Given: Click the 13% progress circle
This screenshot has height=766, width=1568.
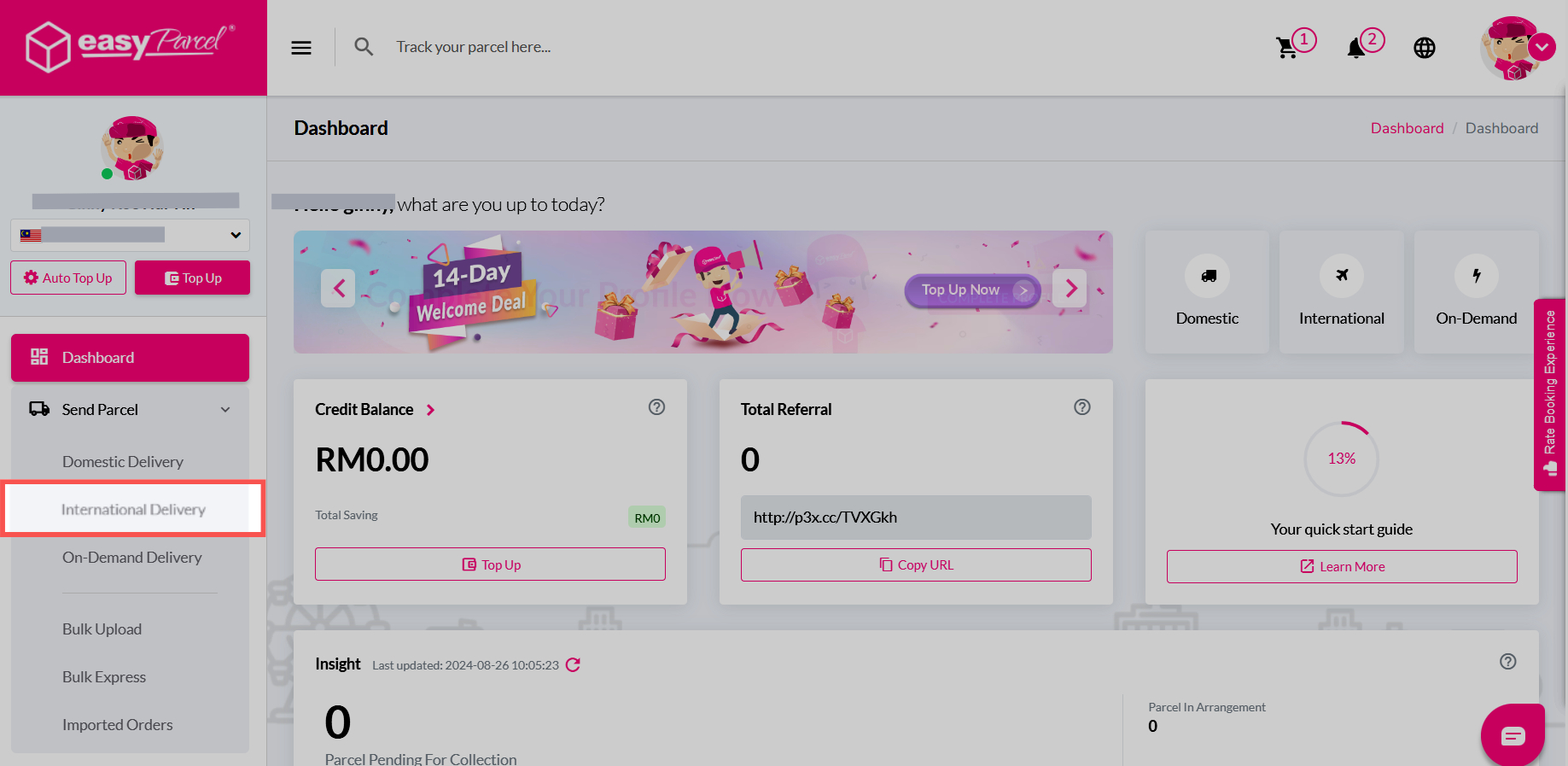Looking at the screenshot, I should [1342, 459].
